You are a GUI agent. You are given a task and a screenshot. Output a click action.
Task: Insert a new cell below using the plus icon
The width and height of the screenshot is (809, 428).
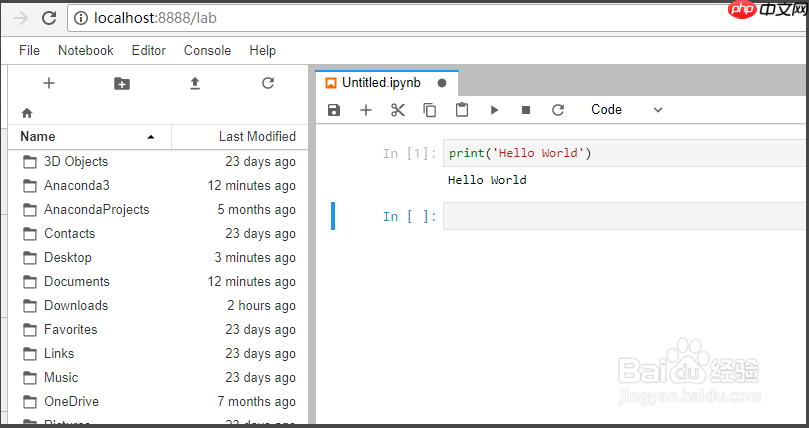pyautogui.click(x=366, y=110)
